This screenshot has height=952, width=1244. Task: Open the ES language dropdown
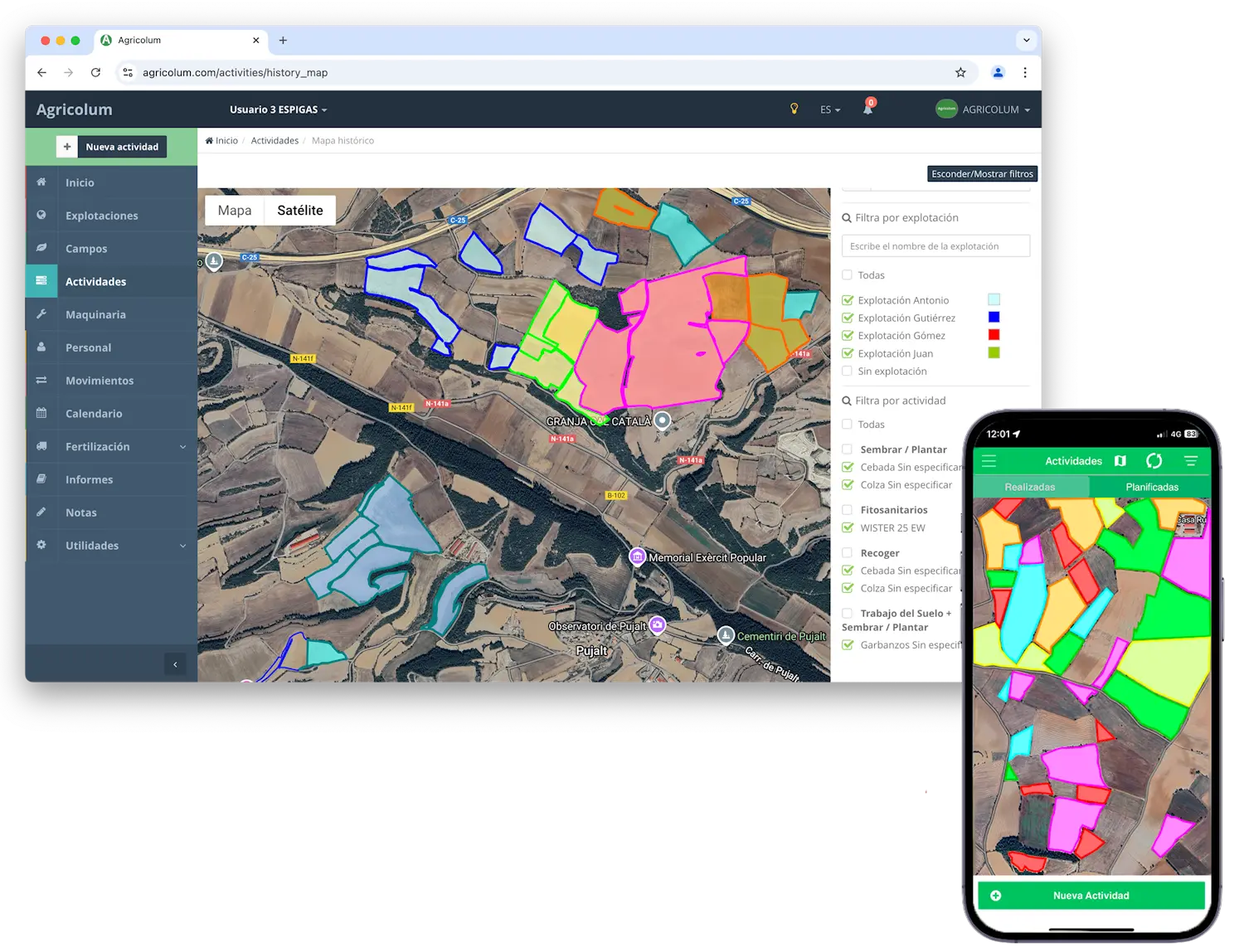tap(829, 109)
